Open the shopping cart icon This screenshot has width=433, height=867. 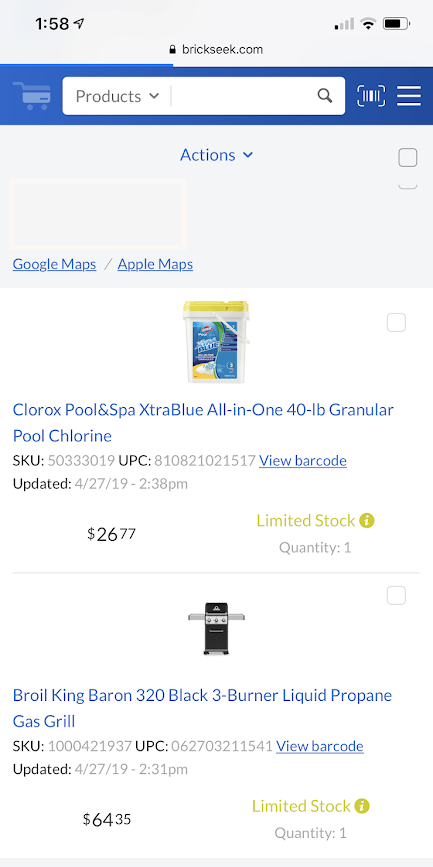pyautogui.click(x=32, y=96)
